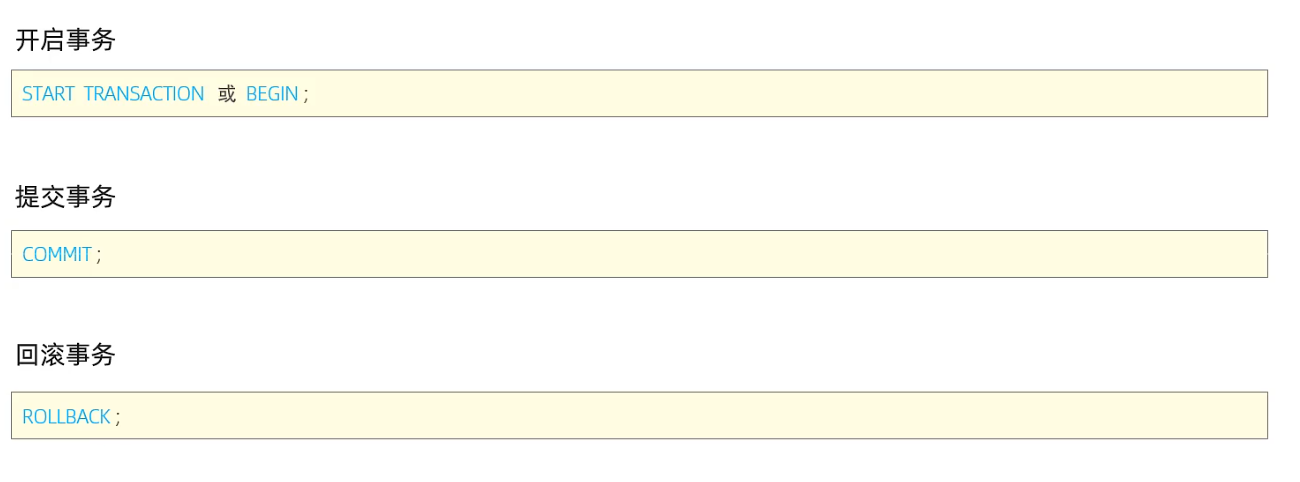Click 事务 in the 开启事务 heading
Image resolution: width=1300 pixels, height=482 pixels.
pos(91,40)
